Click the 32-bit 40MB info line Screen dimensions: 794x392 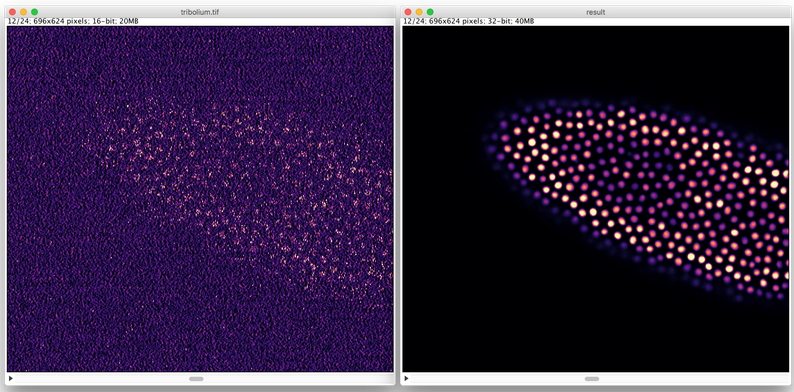pyautogui.click(x=469, y=21)
